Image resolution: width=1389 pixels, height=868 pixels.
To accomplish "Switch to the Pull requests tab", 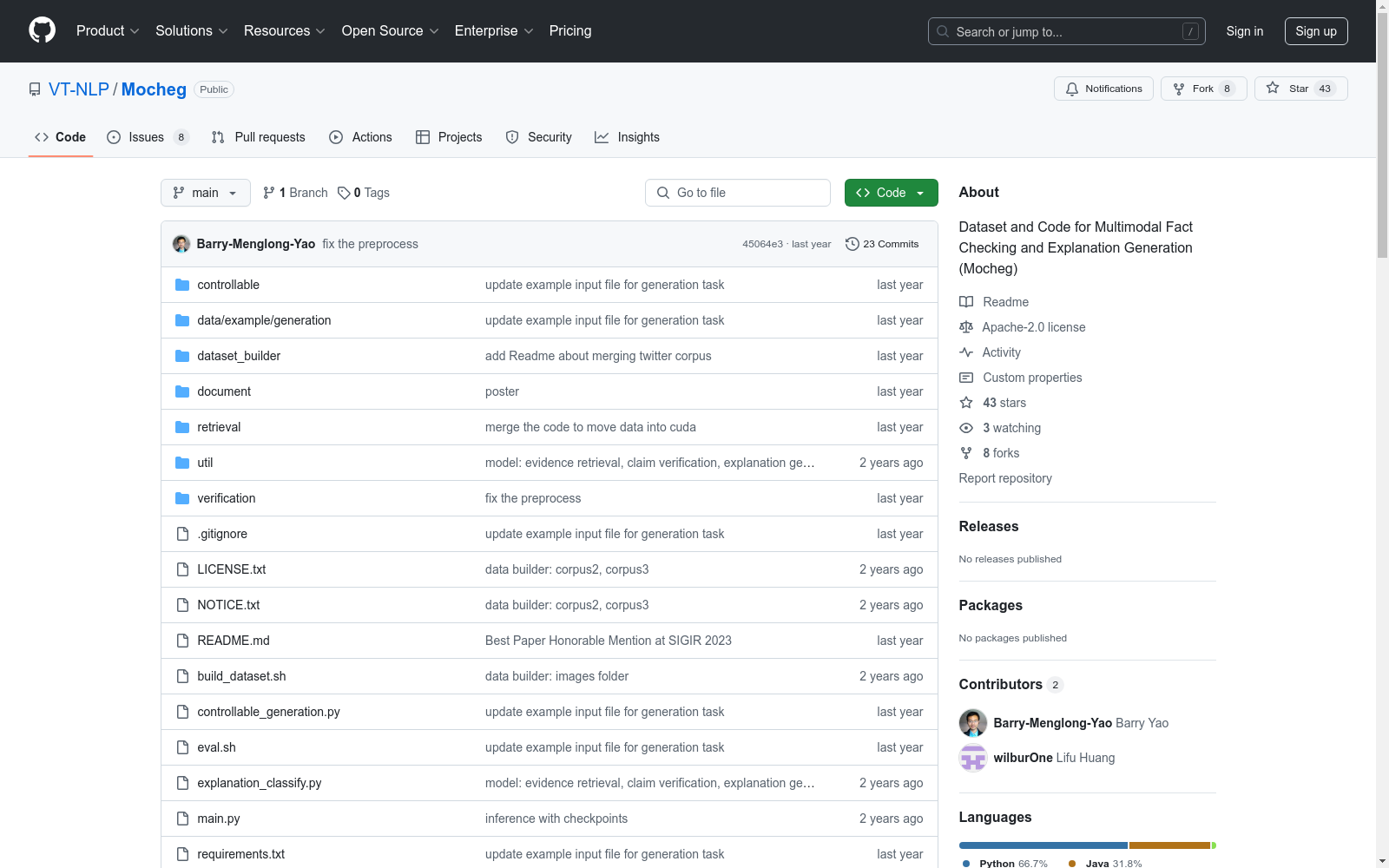I will [x=259, y=137].
